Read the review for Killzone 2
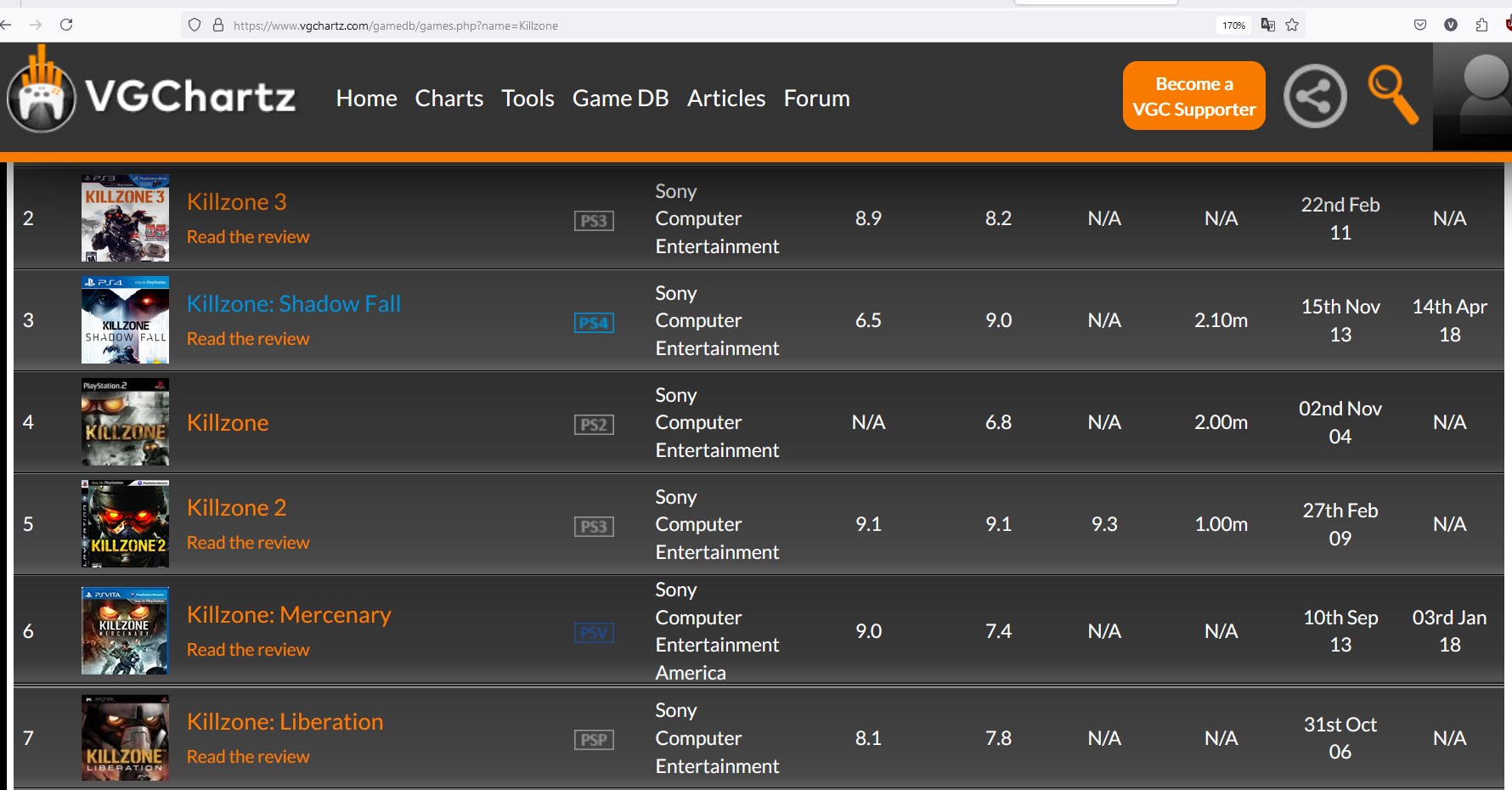 [x=248, y=543]
